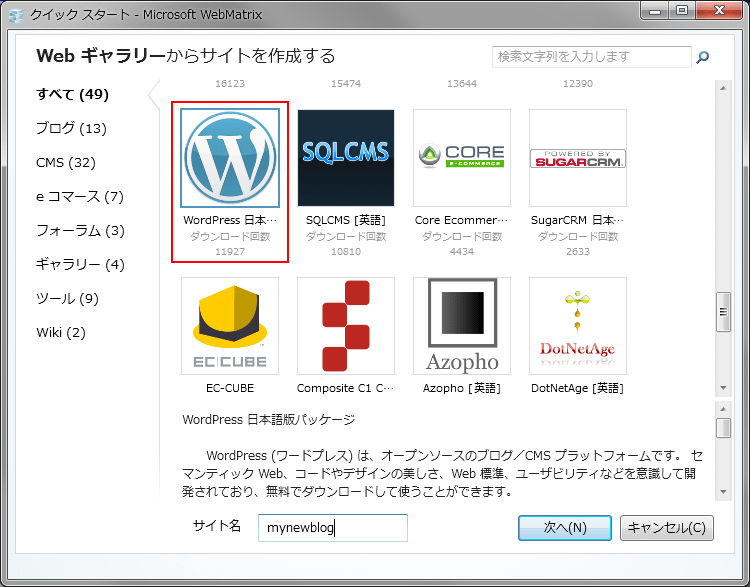Select the Azopho app tile
Screen dimensions: 750x587
tap(462, 326)
